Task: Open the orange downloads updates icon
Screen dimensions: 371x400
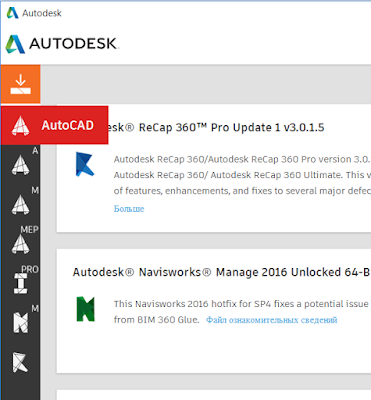Action: [20, 84]
